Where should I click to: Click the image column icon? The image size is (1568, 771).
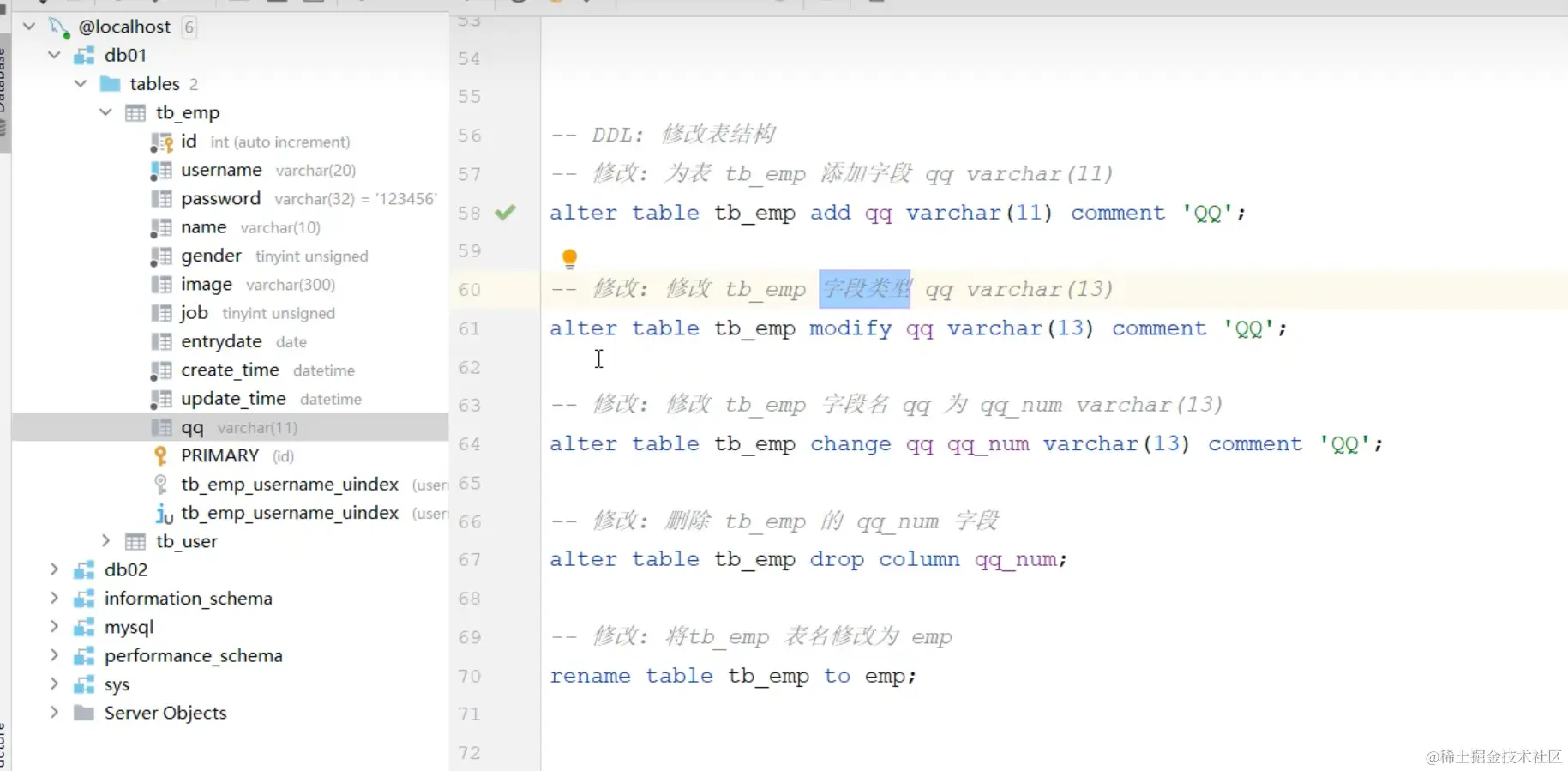[161, 285]
